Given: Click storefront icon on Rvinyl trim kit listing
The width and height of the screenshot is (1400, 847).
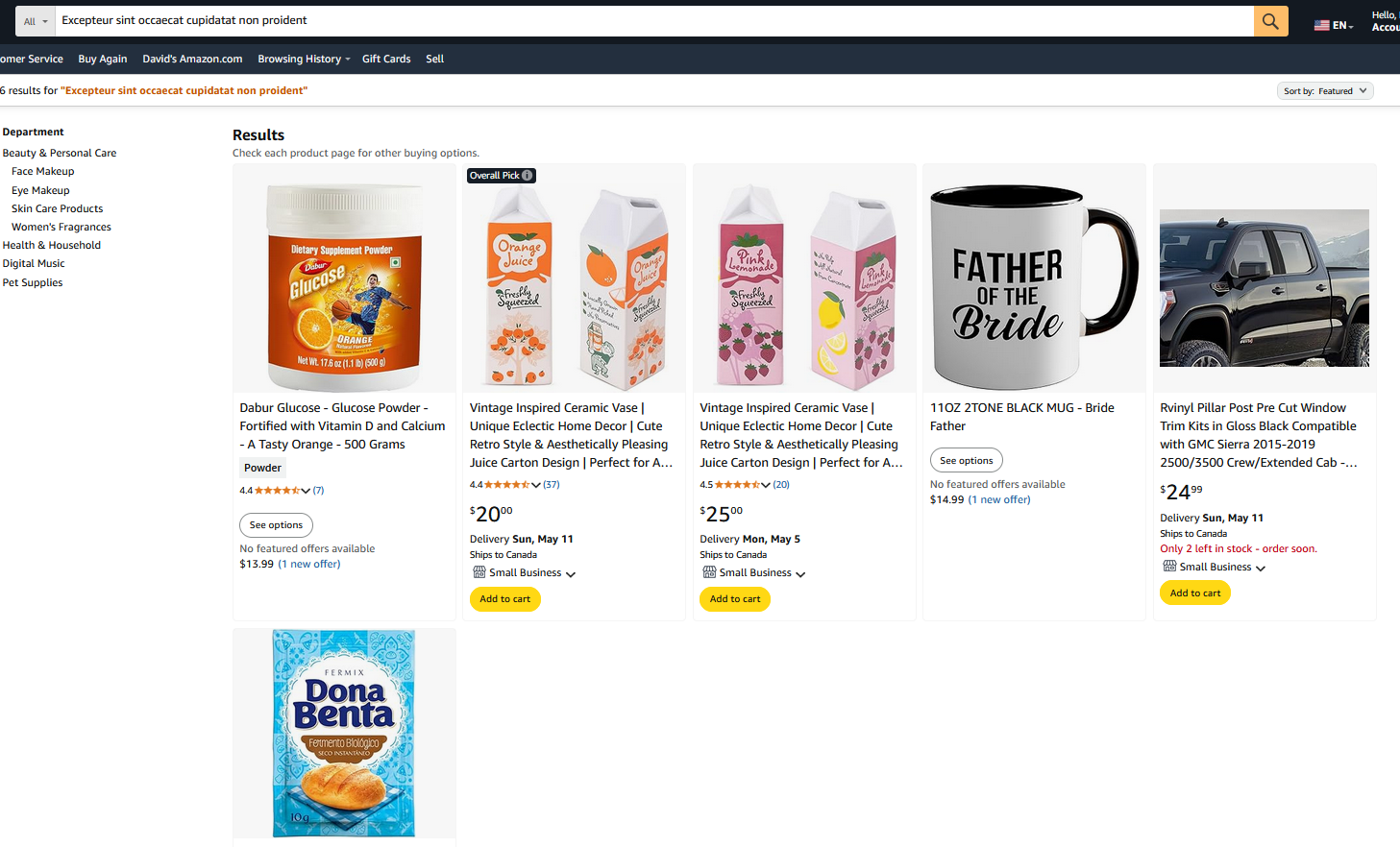Looking at the screenshot, I should click(1169, 567).
